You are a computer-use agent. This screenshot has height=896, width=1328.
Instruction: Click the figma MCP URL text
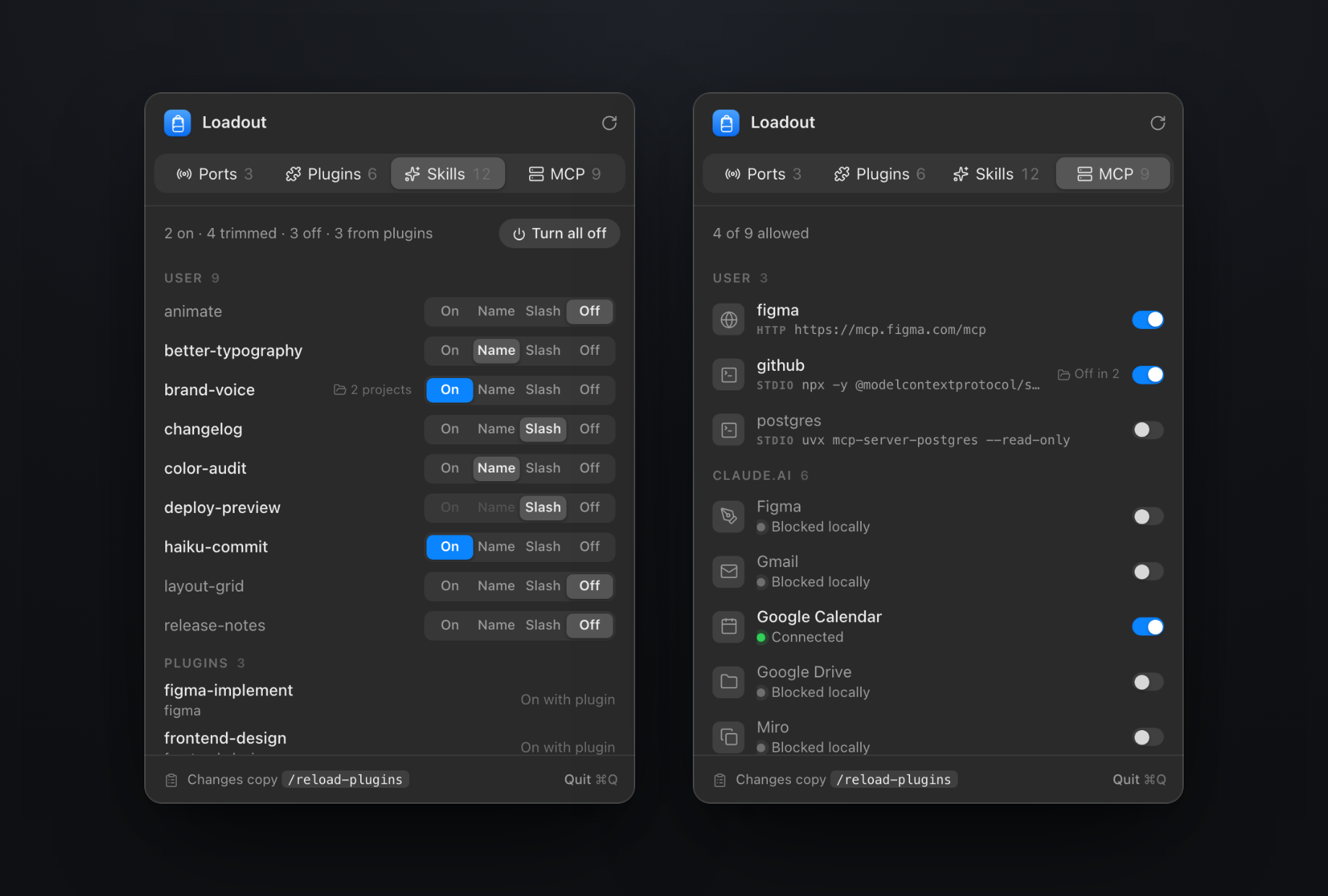tap(890, 330)
